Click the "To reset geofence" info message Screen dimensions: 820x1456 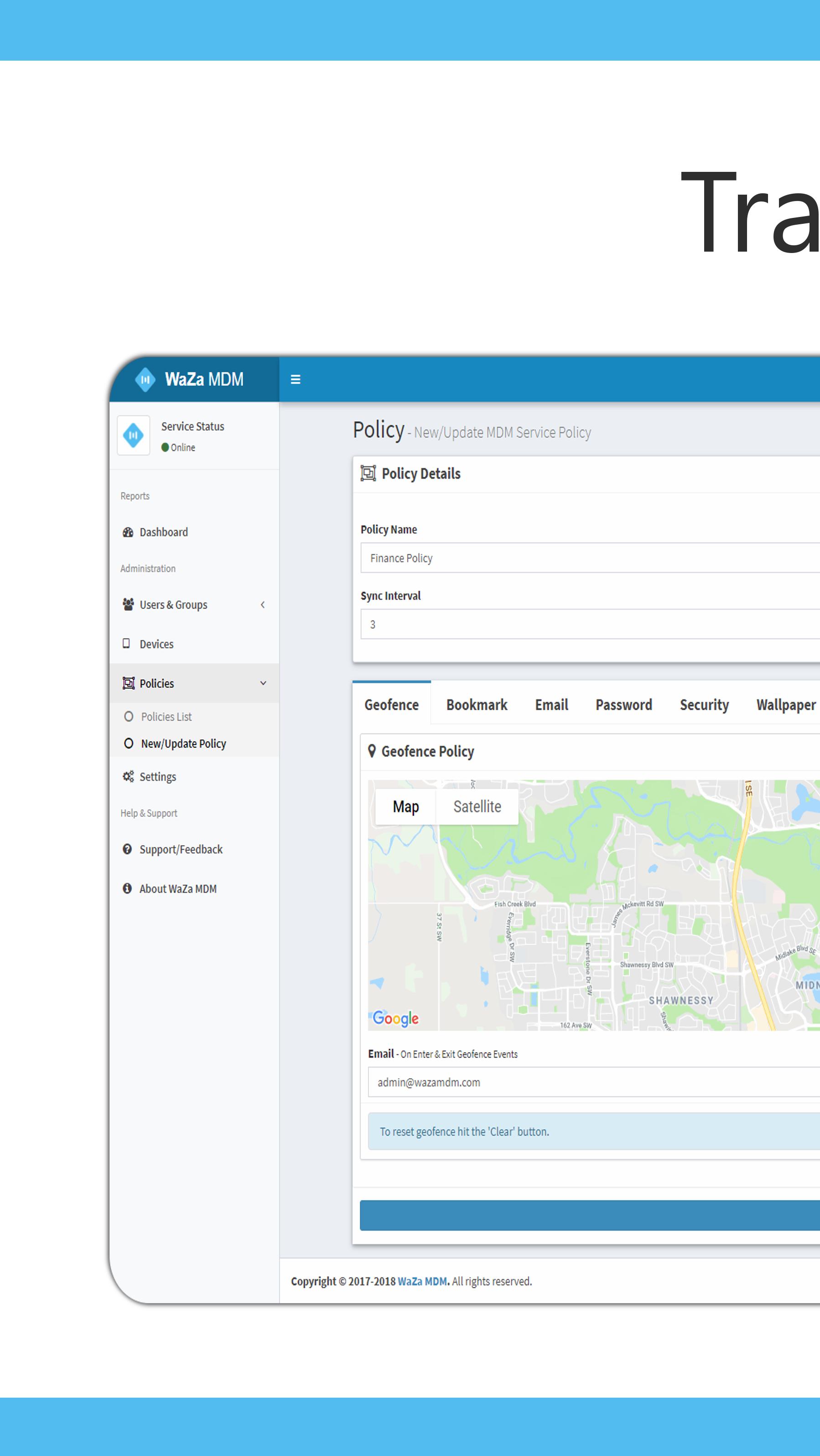click(594, 1131)
